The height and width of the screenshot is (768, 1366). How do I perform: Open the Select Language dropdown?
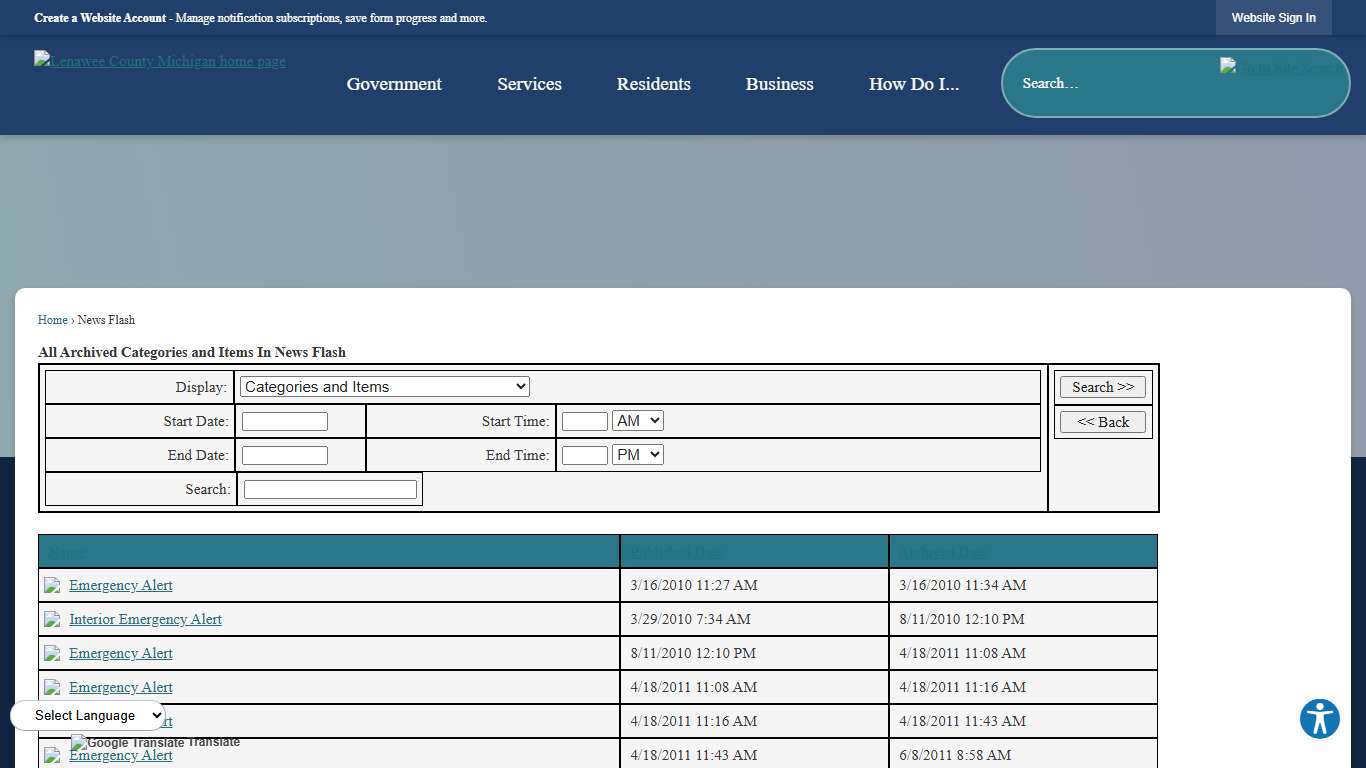(88, 716)
